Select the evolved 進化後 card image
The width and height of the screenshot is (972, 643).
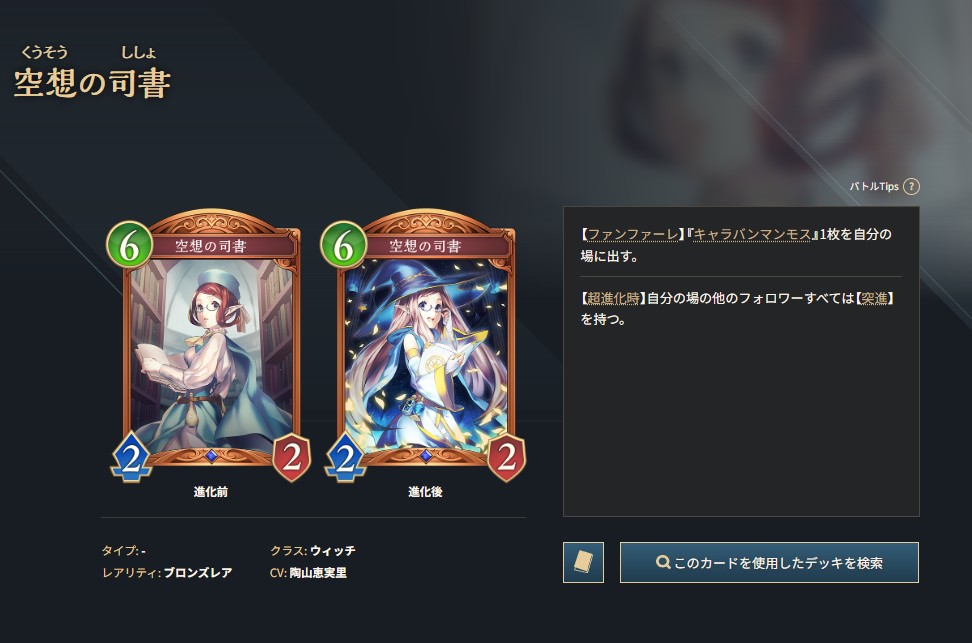coord(425,345)
